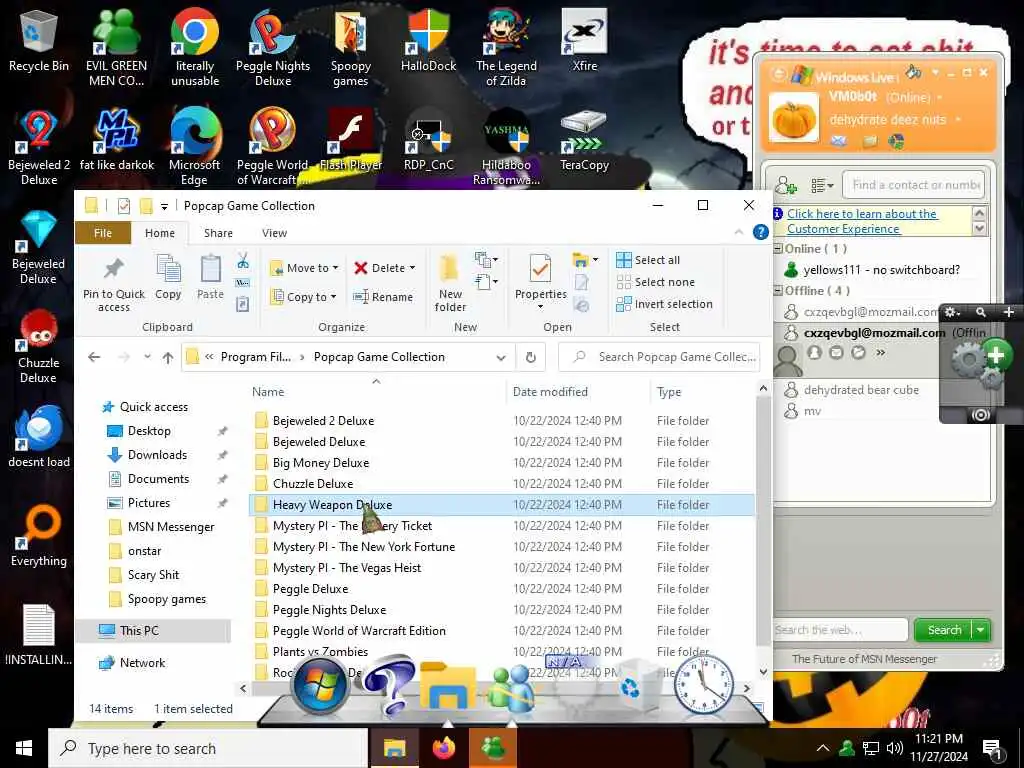Click the dock clock icon
Screen dimensions: 1024x768
click(x=704, y=684)
